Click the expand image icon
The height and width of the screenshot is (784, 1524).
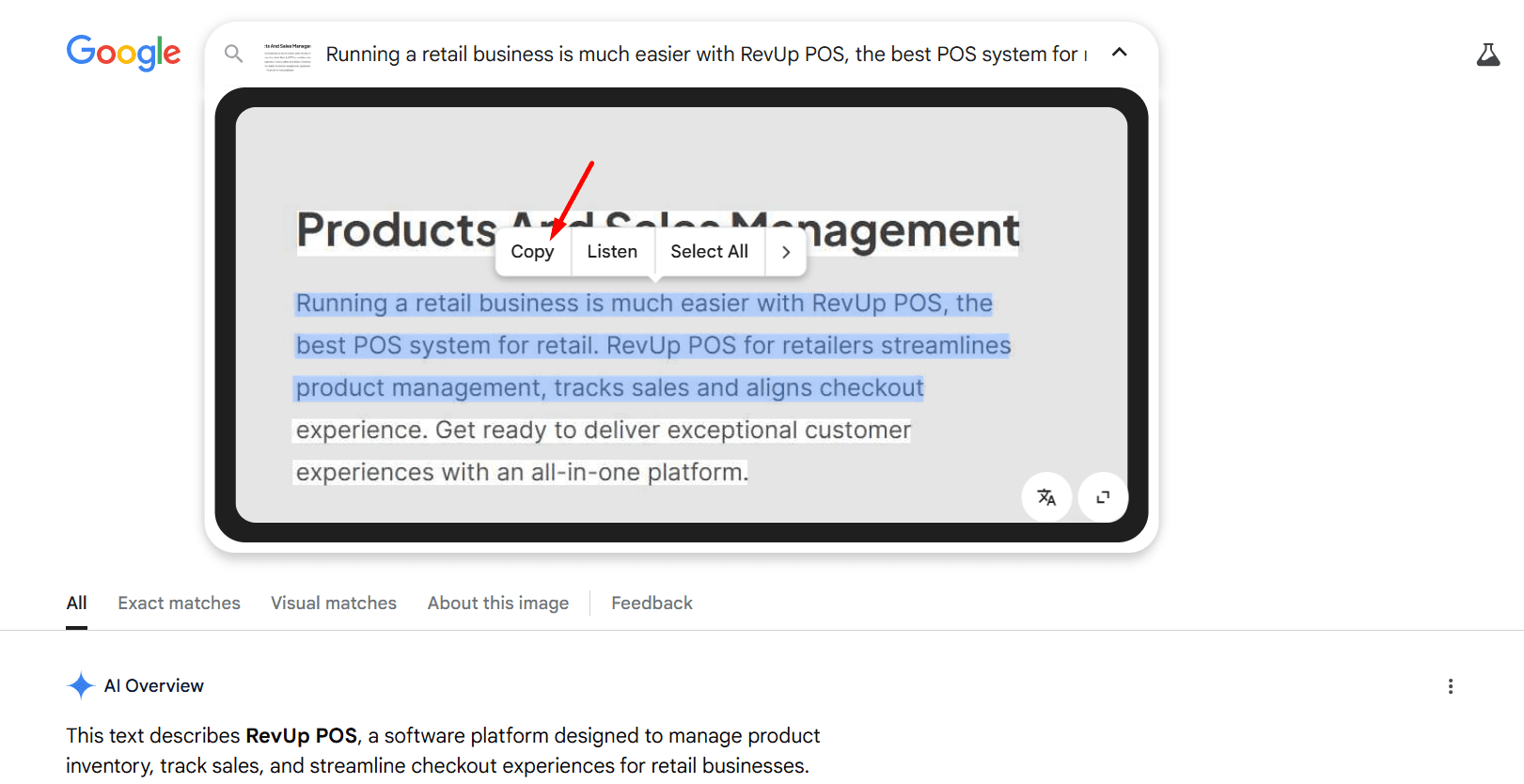pos(1103,496)
